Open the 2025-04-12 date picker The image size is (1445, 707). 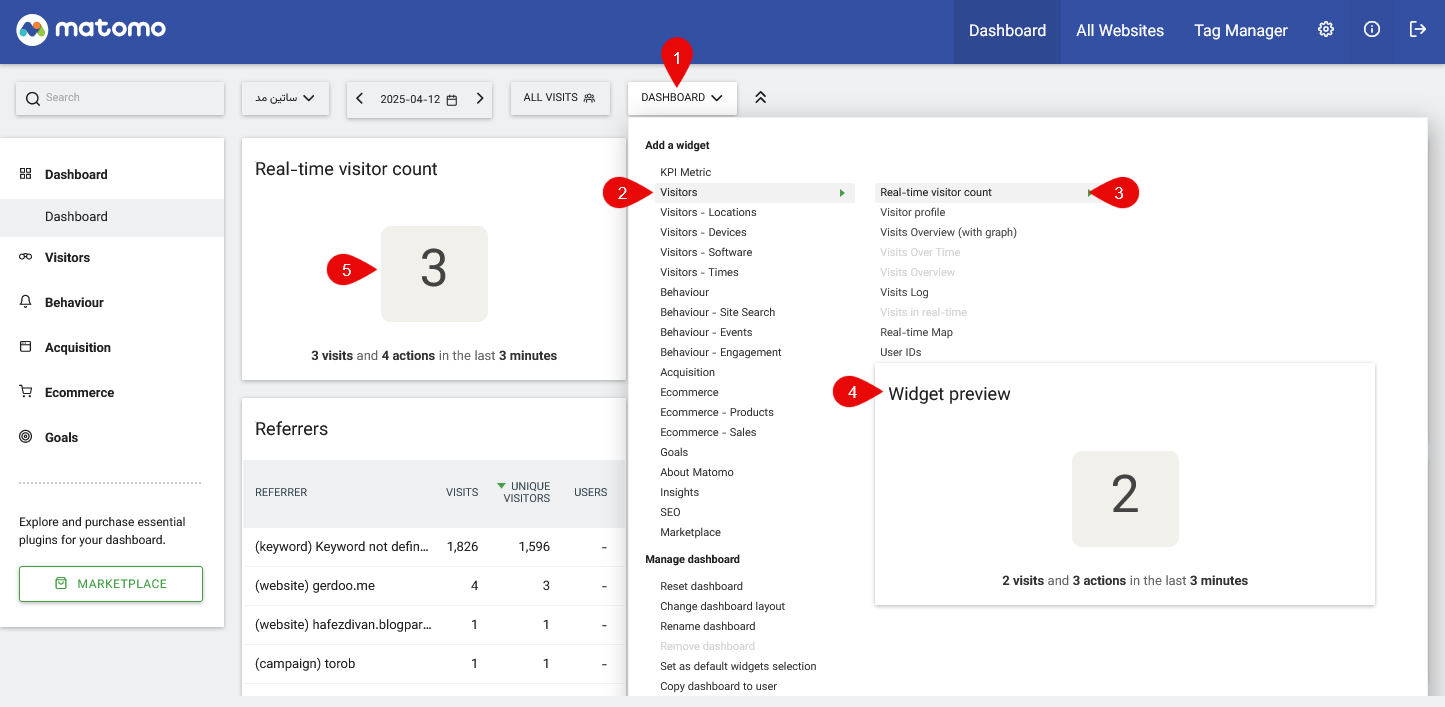420,99
